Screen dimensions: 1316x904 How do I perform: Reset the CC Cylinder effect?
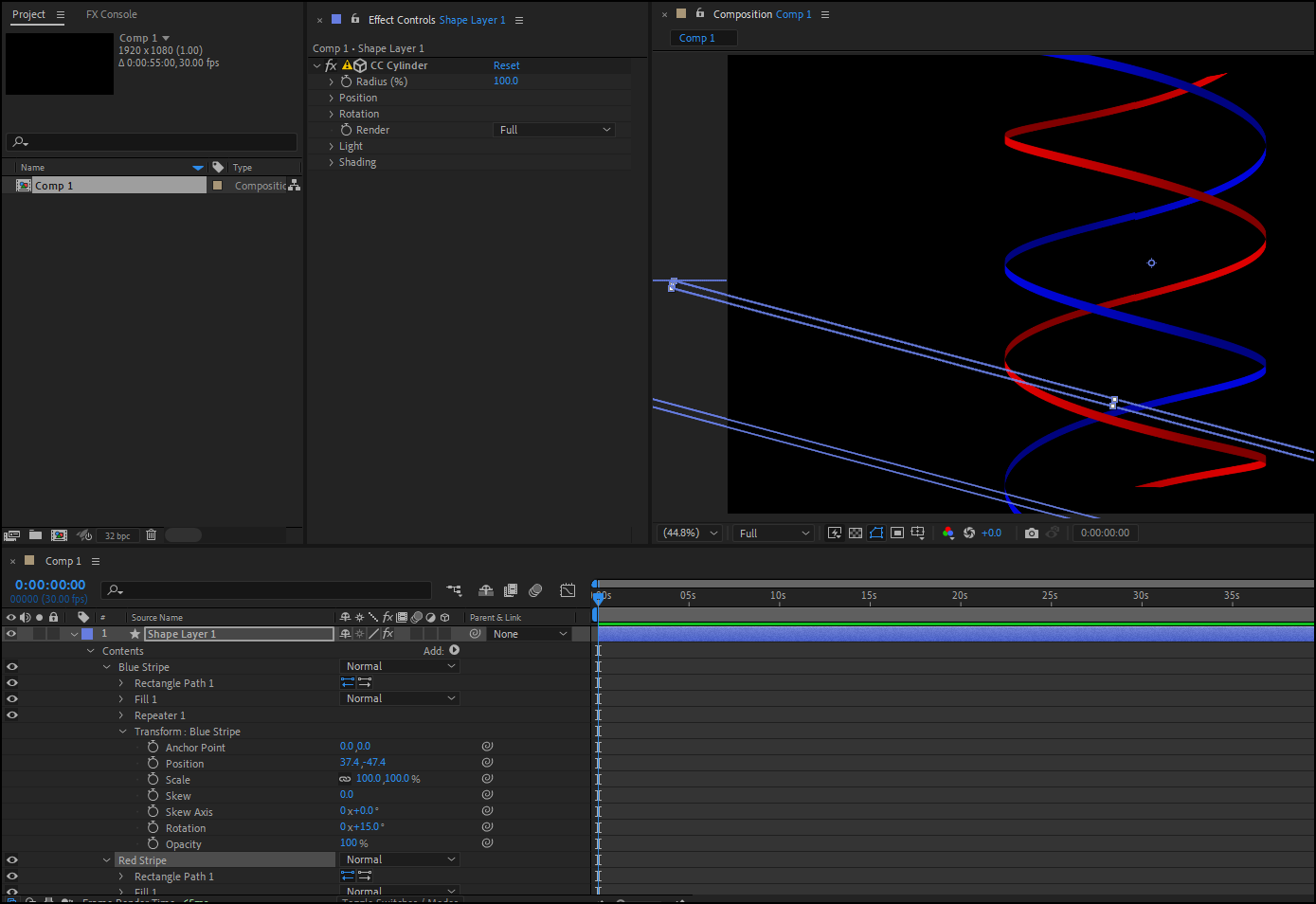[x=506, y=64]
